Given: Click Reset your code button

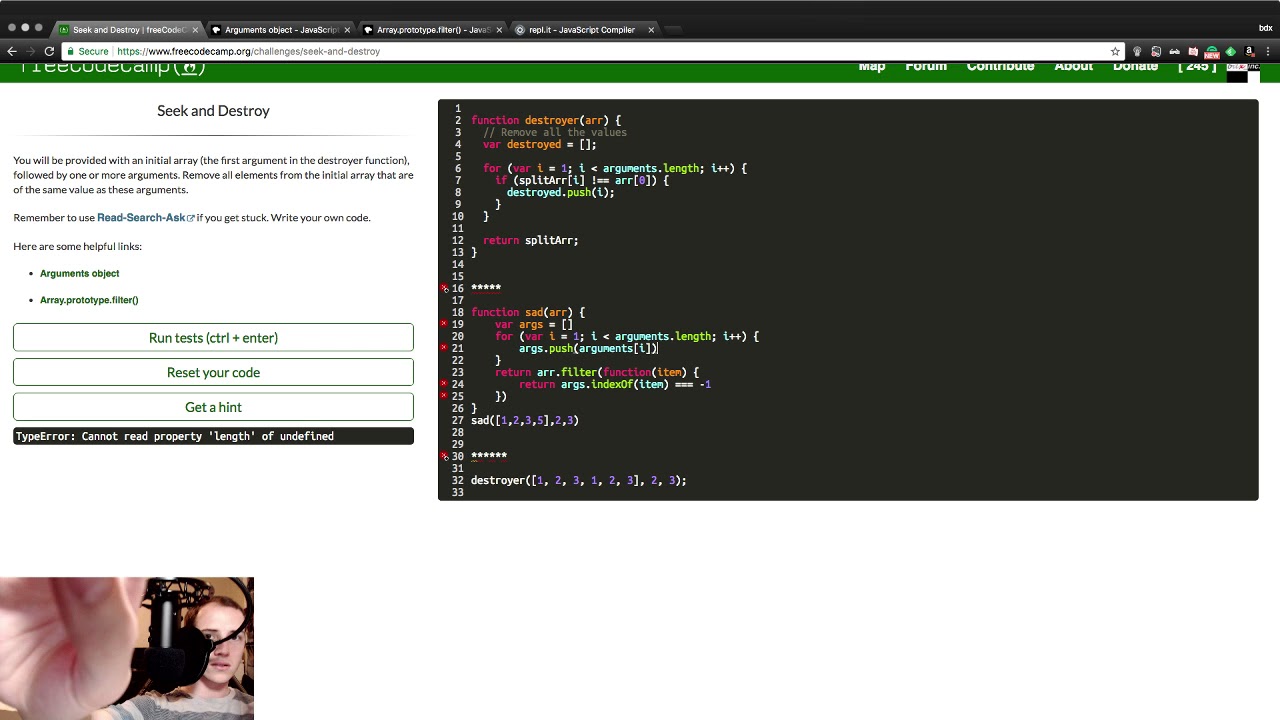Looking at the screenshot, I should [213, 372].
